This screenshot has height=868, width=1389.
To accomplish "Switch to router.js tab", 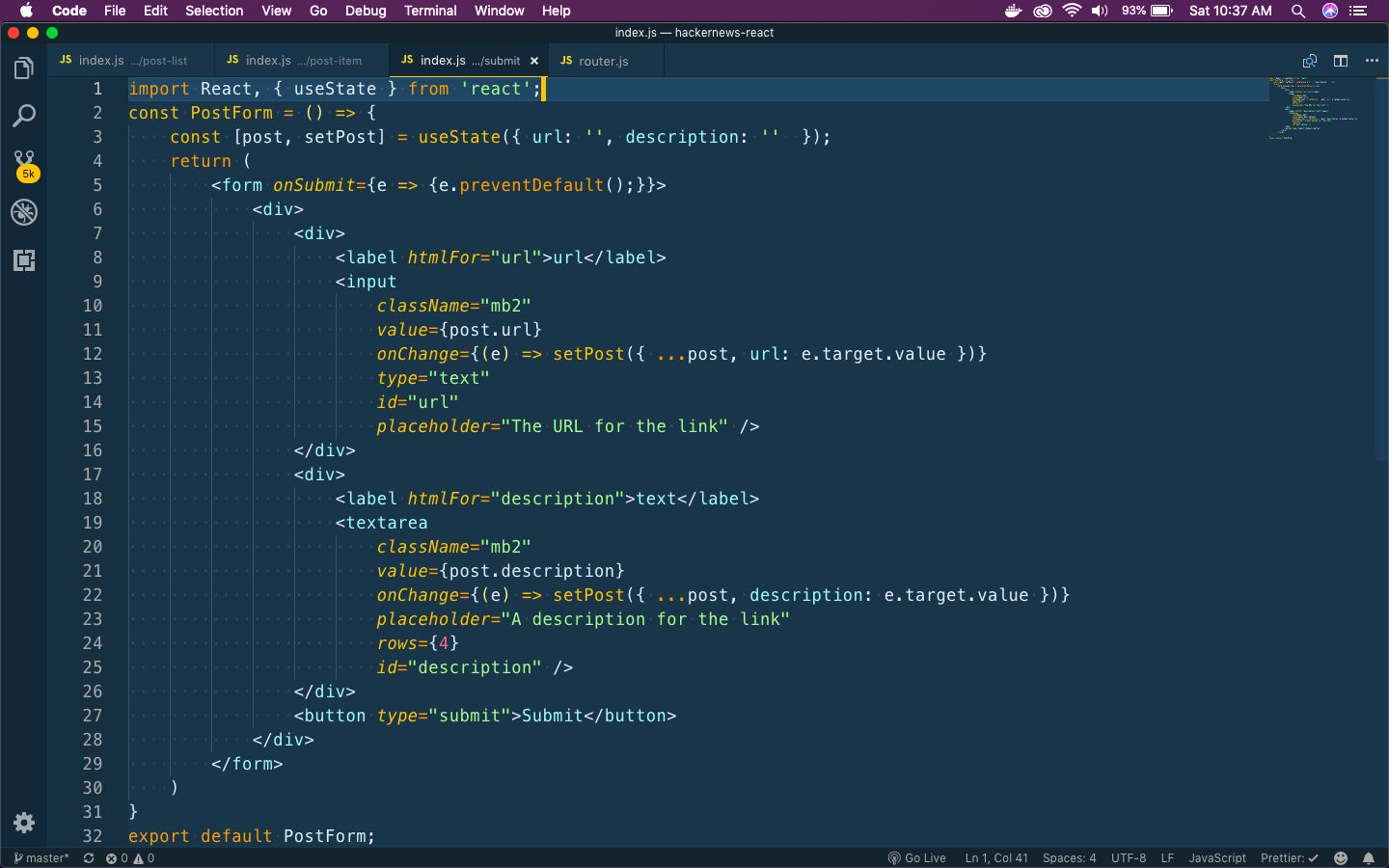I will pyautogui.click(x=606, y=61).
